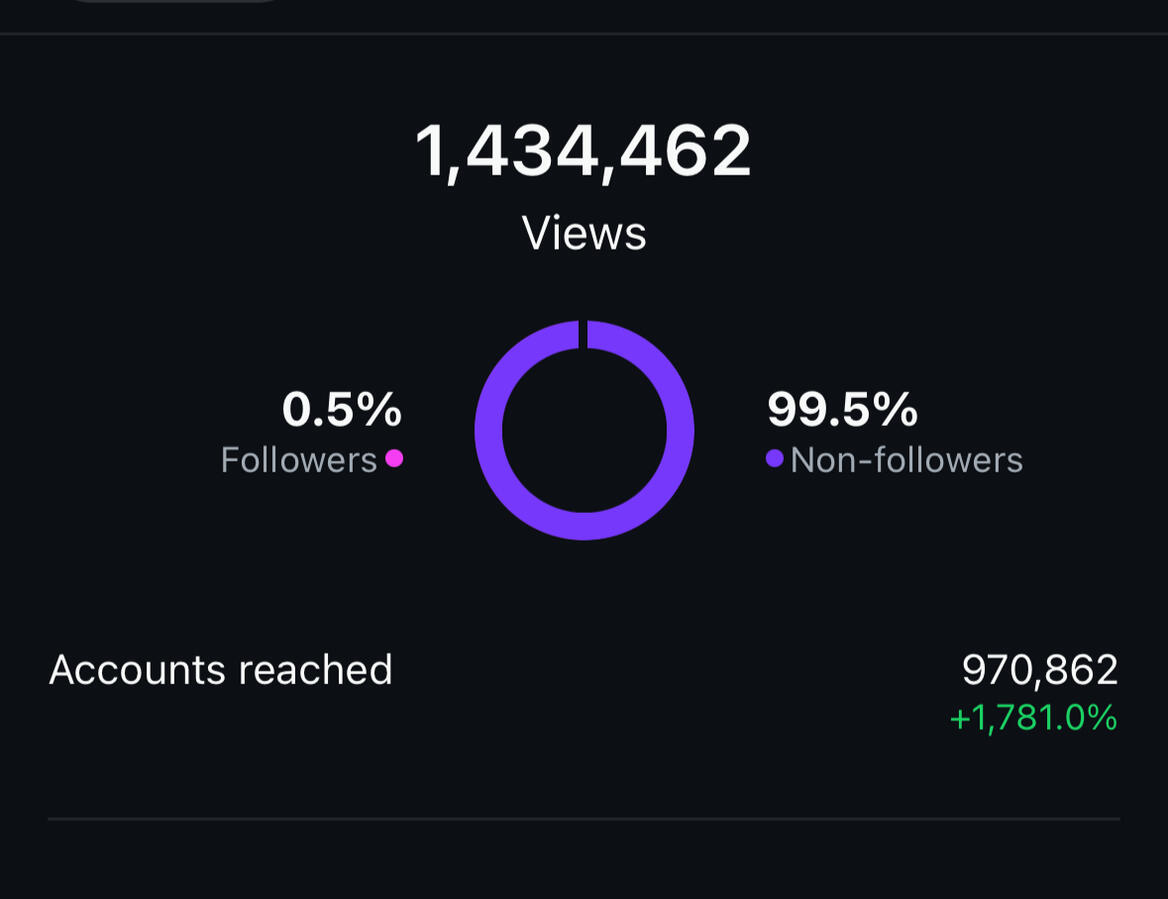Tap the hollow center of the donut chart
Viewport: 1168px width, 899px height.
coord(584,430)
